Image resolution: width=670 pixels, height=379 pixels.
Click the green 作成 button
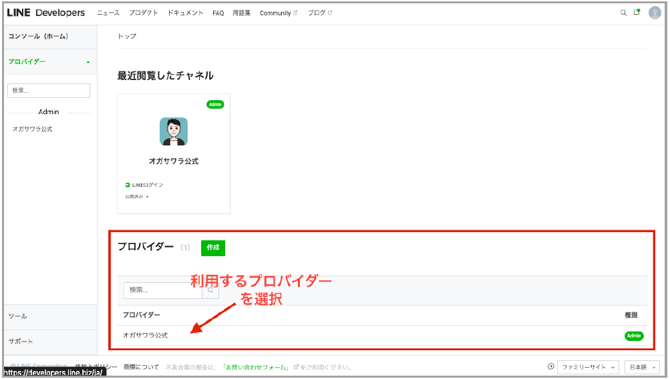(x=213, y=247)
